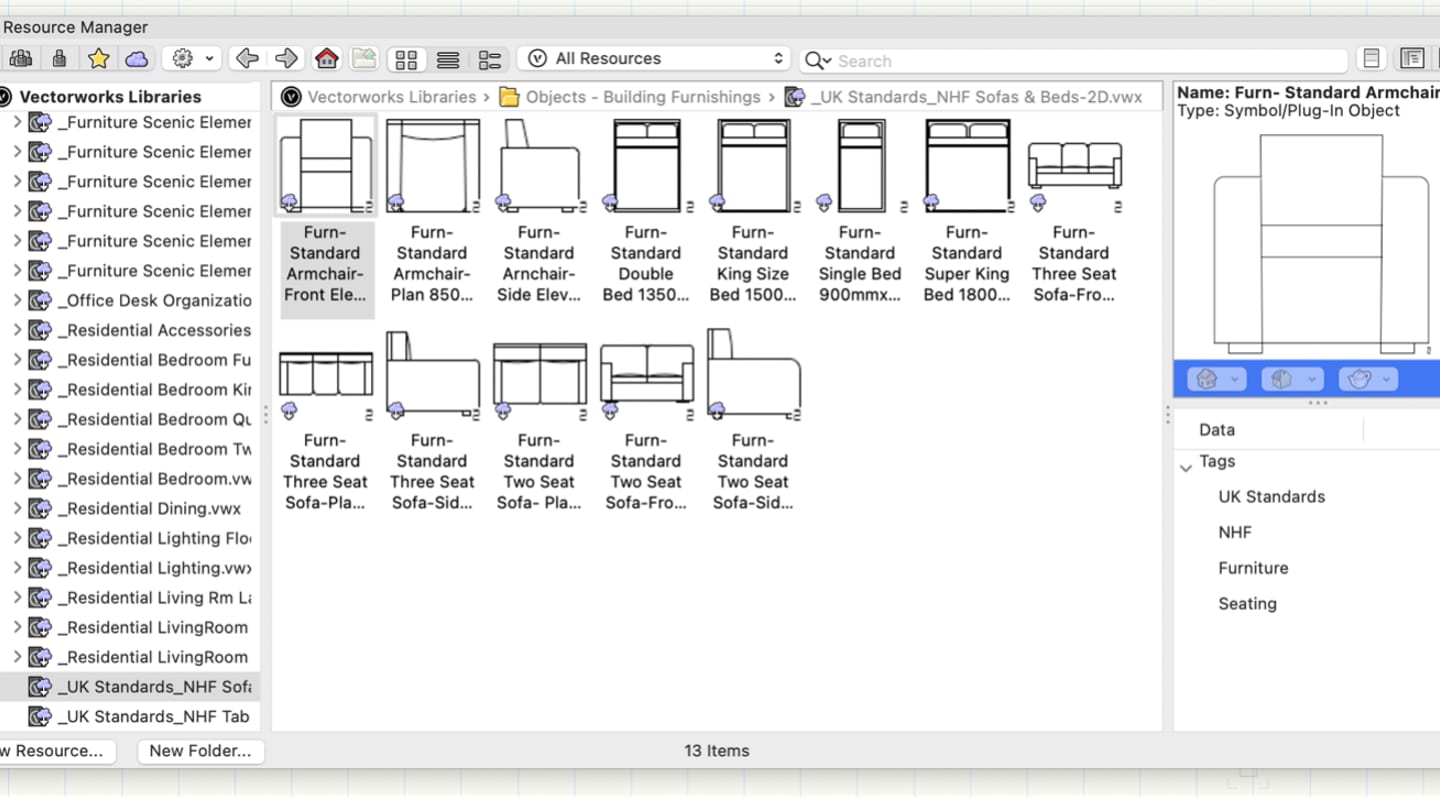Click the Furniture tag

point(1253,568)
